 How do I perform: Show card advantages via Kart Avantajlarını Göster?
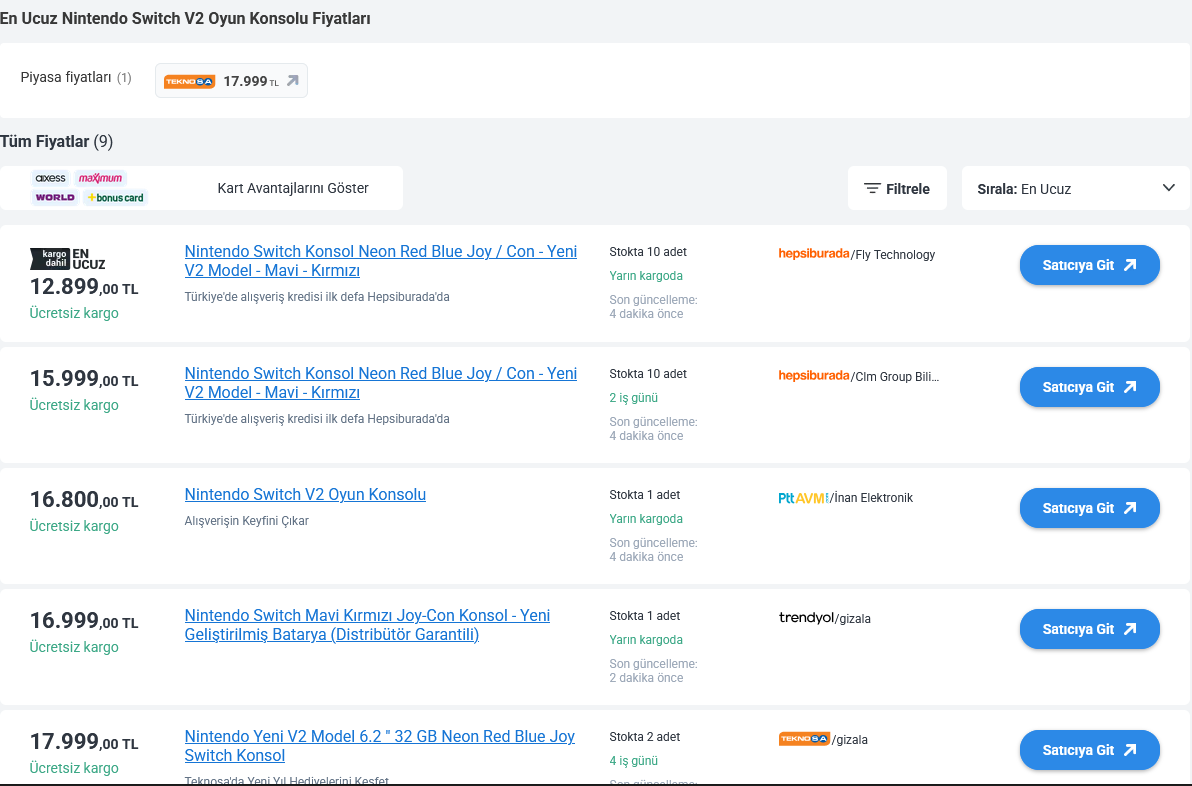pyautogui.click(x=293, y=188)
